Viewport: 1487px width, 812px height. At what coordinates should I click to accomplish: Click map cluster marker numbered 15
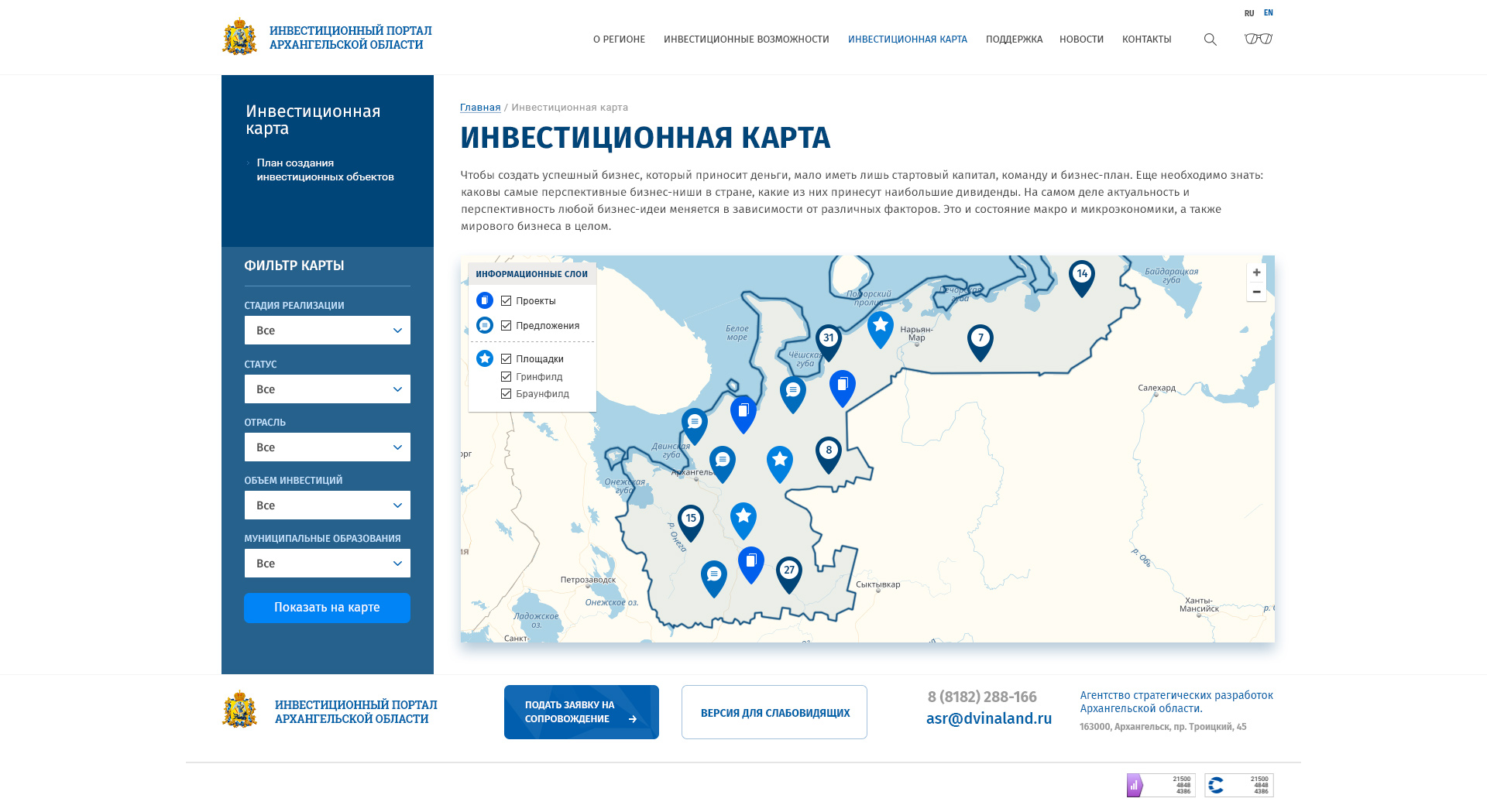(690, 520)
